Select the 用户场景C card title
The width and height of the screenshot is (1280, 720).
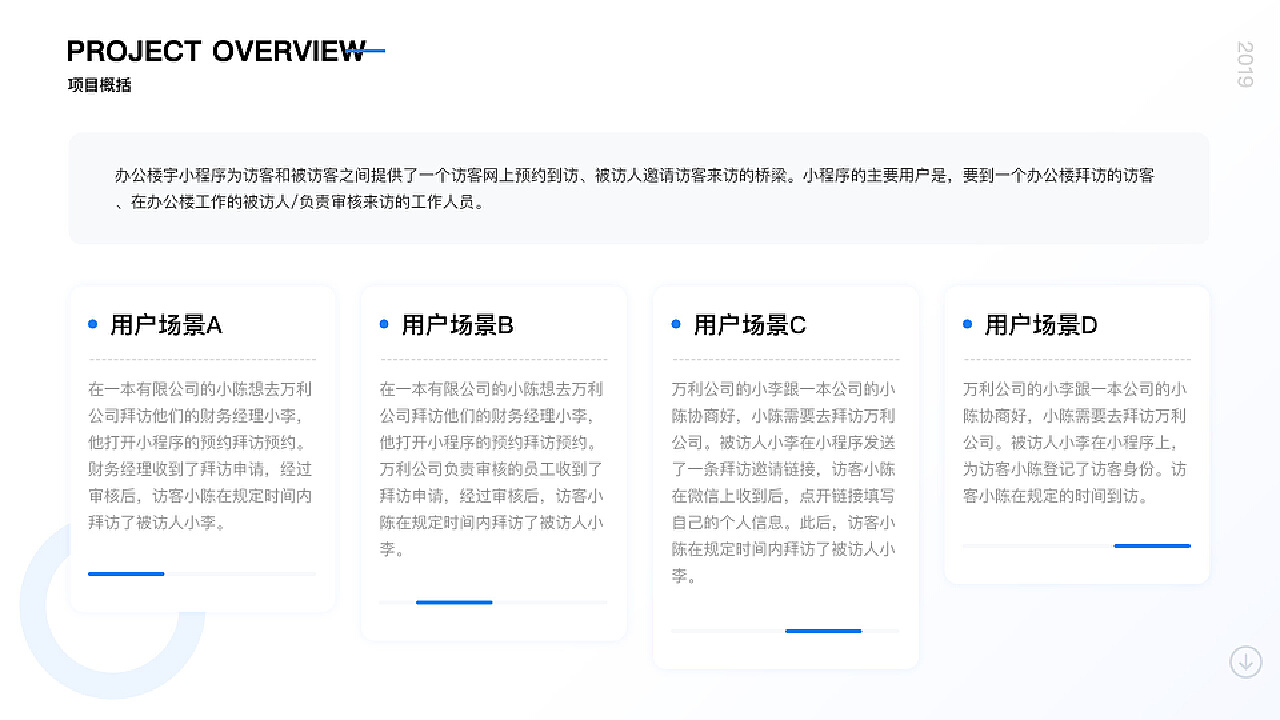tap(750, 325)
